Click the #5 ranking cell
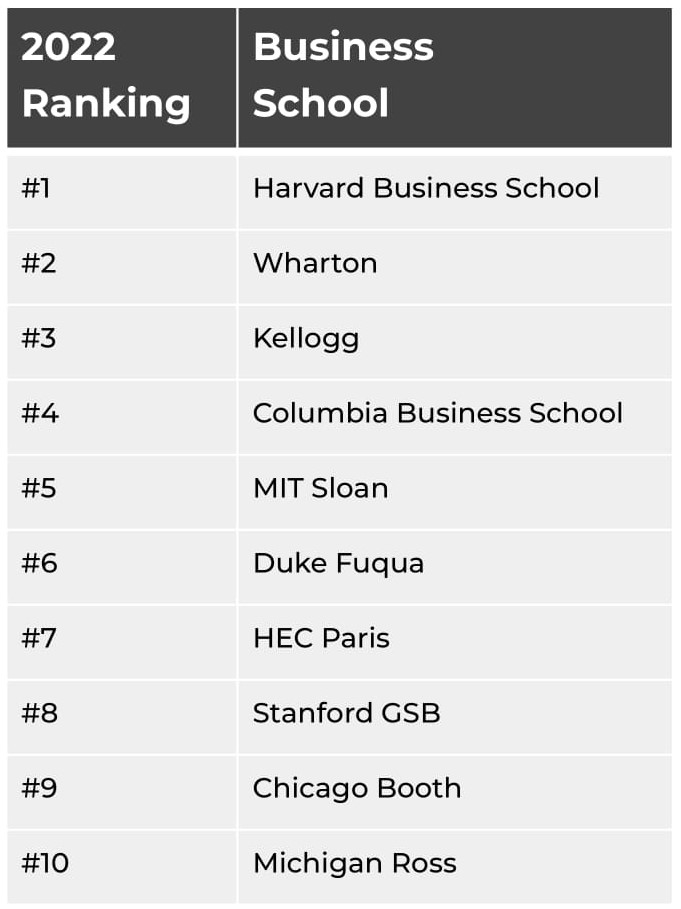681x909 pixels. 38,488
